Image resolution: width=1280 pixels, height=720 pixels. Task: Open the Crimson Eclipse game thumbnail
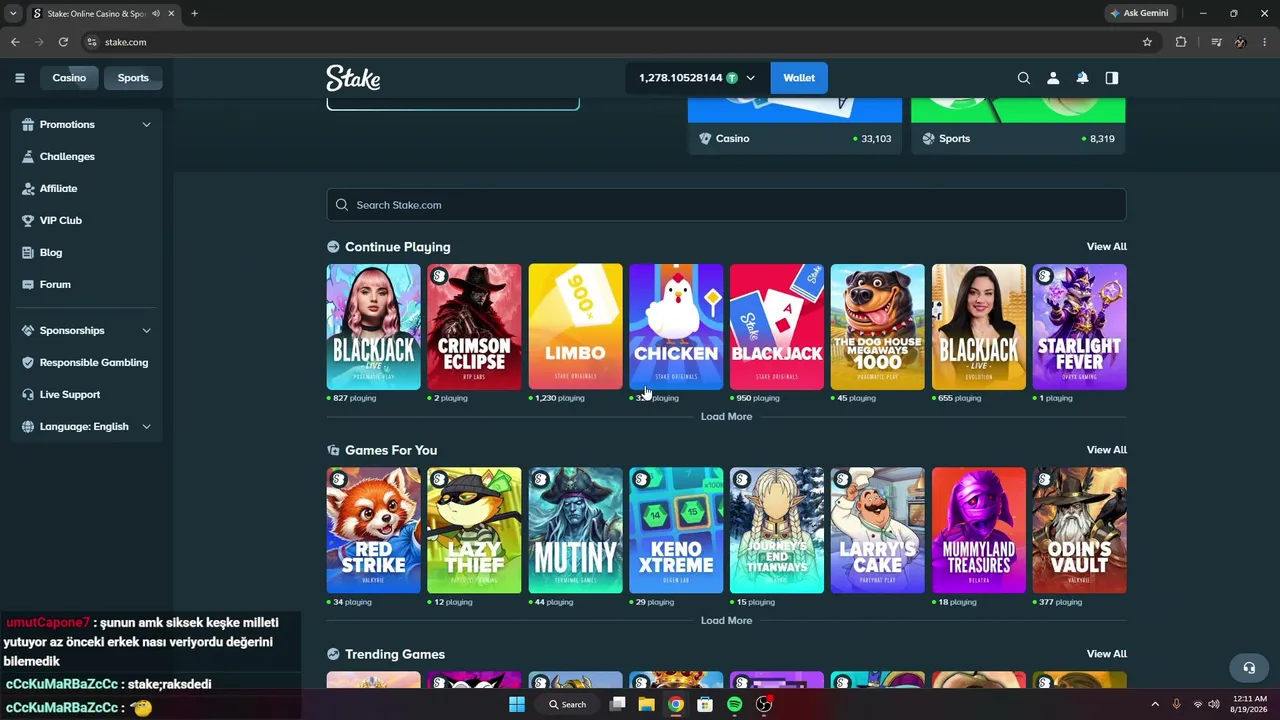point(474,327)
